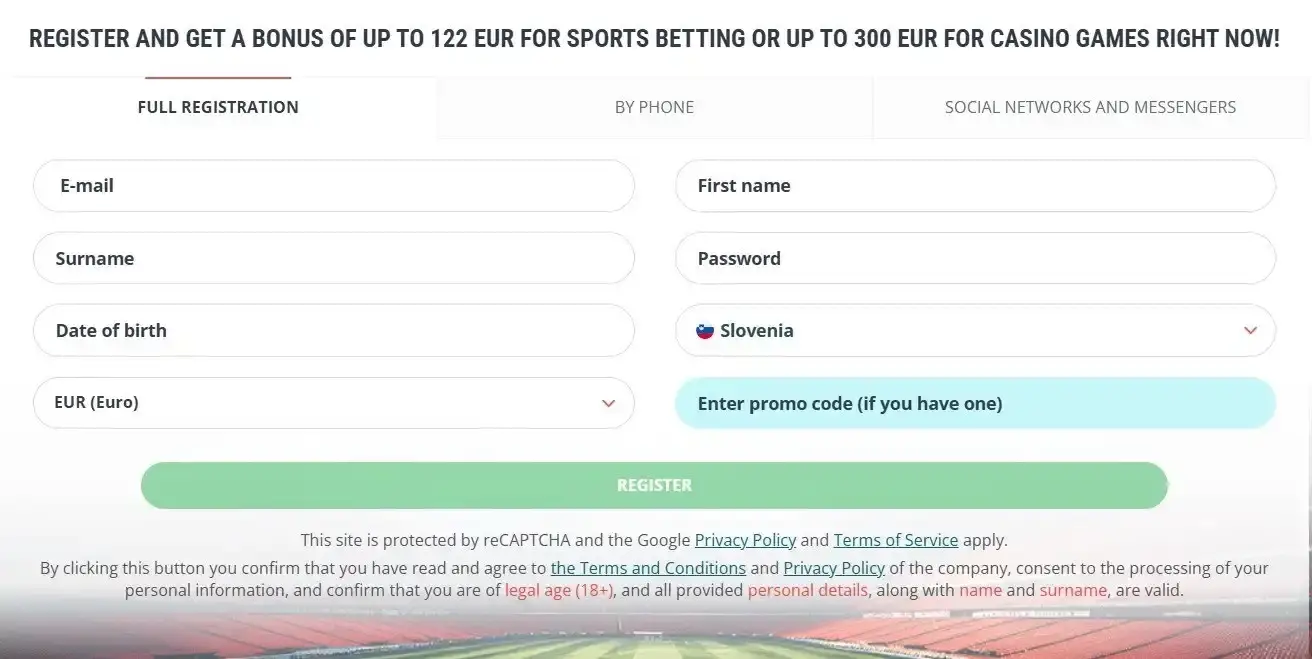Click the chevron arrow in the currency selector

(608, 403)
